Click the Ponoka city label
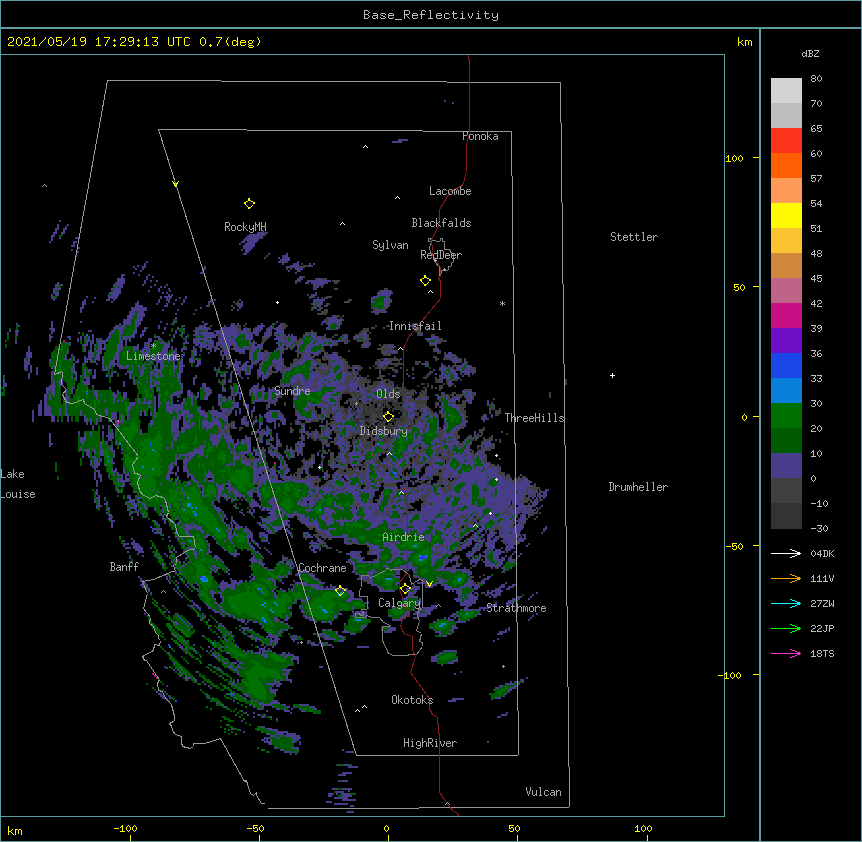862x842 pixels. (480, 136)
